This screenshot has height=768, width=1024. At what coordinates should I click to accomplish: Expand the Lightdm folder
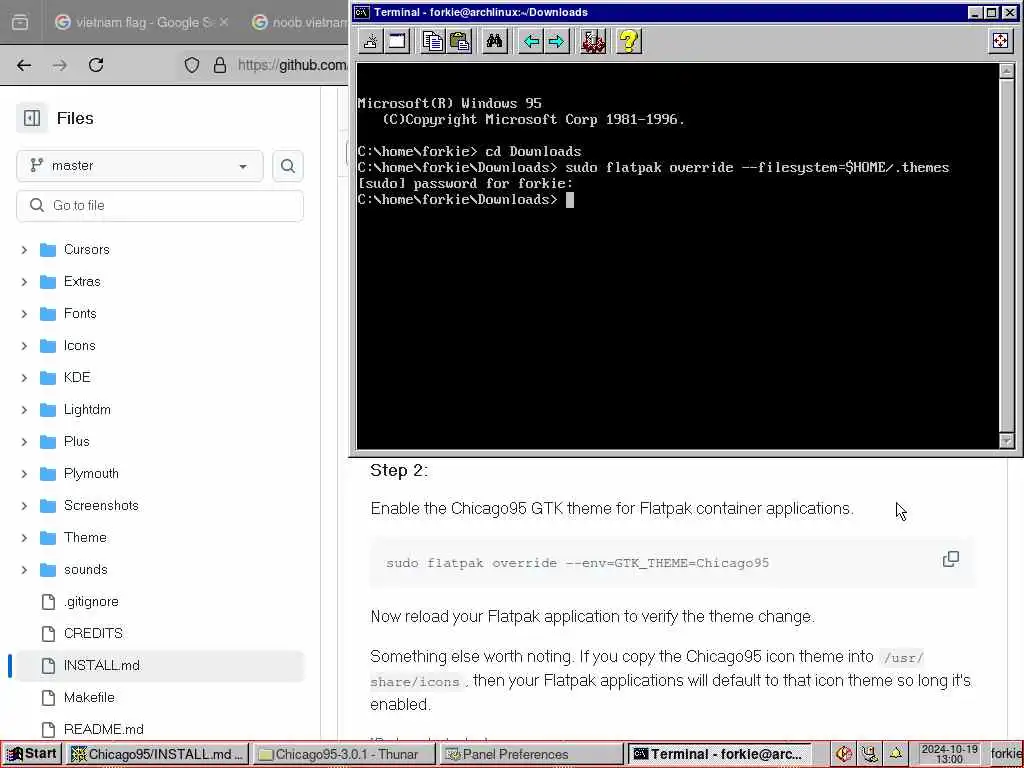(x=24, y=410)
